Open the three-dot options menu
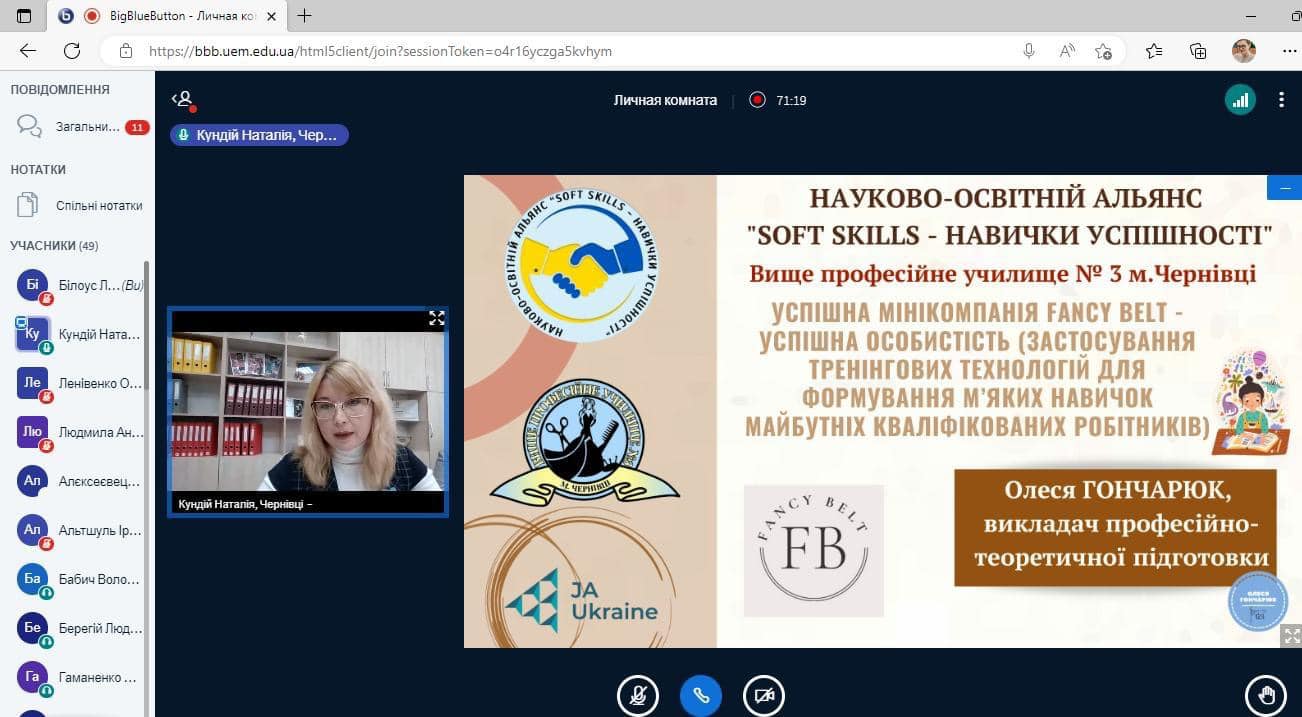This screenshot has width=1302, height=717. click(1281, 99)
